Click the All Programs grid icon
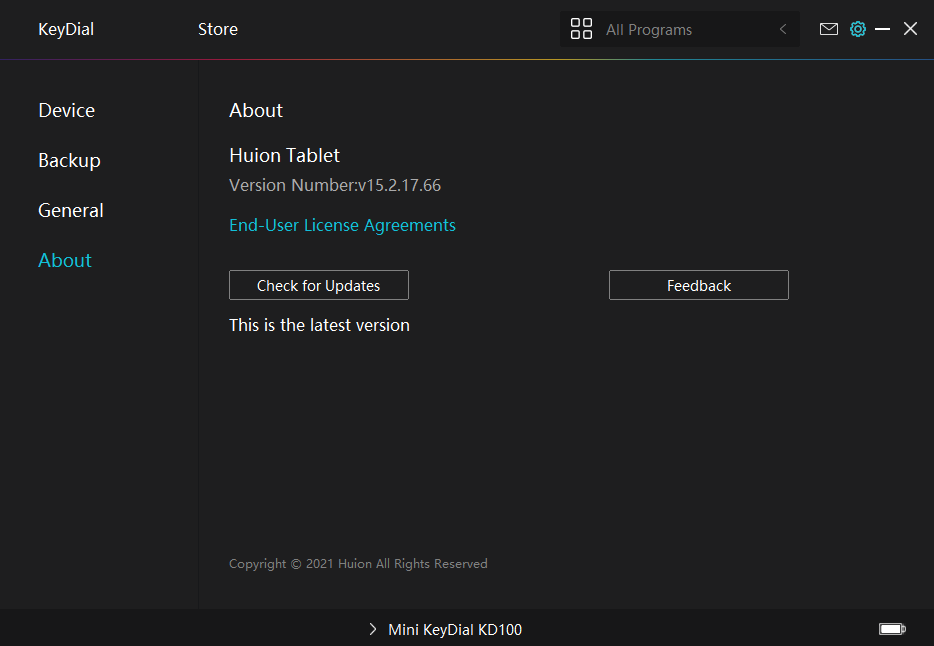The width and height of the screenshot is (934, 646). pyautogui.click(x=581, y=29)
